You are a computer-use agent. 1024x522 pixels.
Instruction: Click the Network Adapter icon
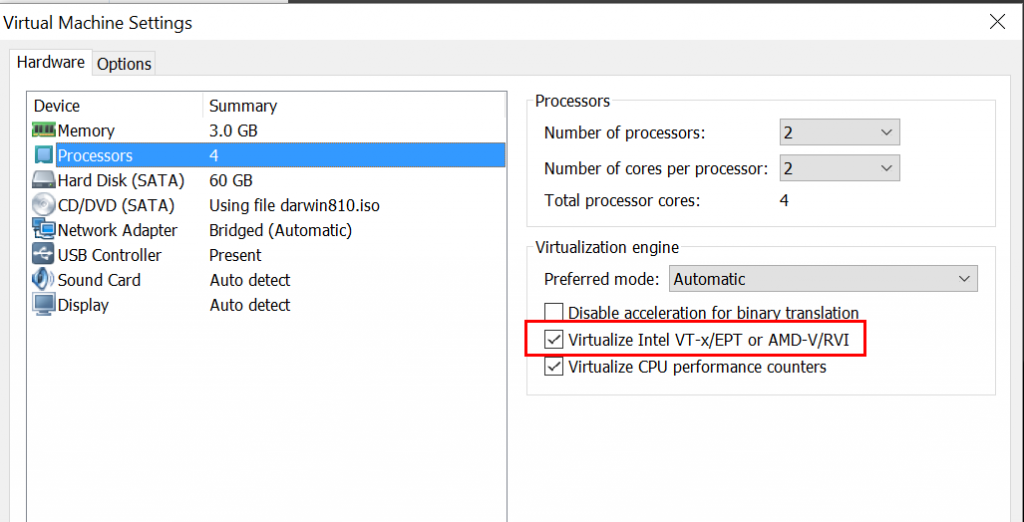pos(44,230)
